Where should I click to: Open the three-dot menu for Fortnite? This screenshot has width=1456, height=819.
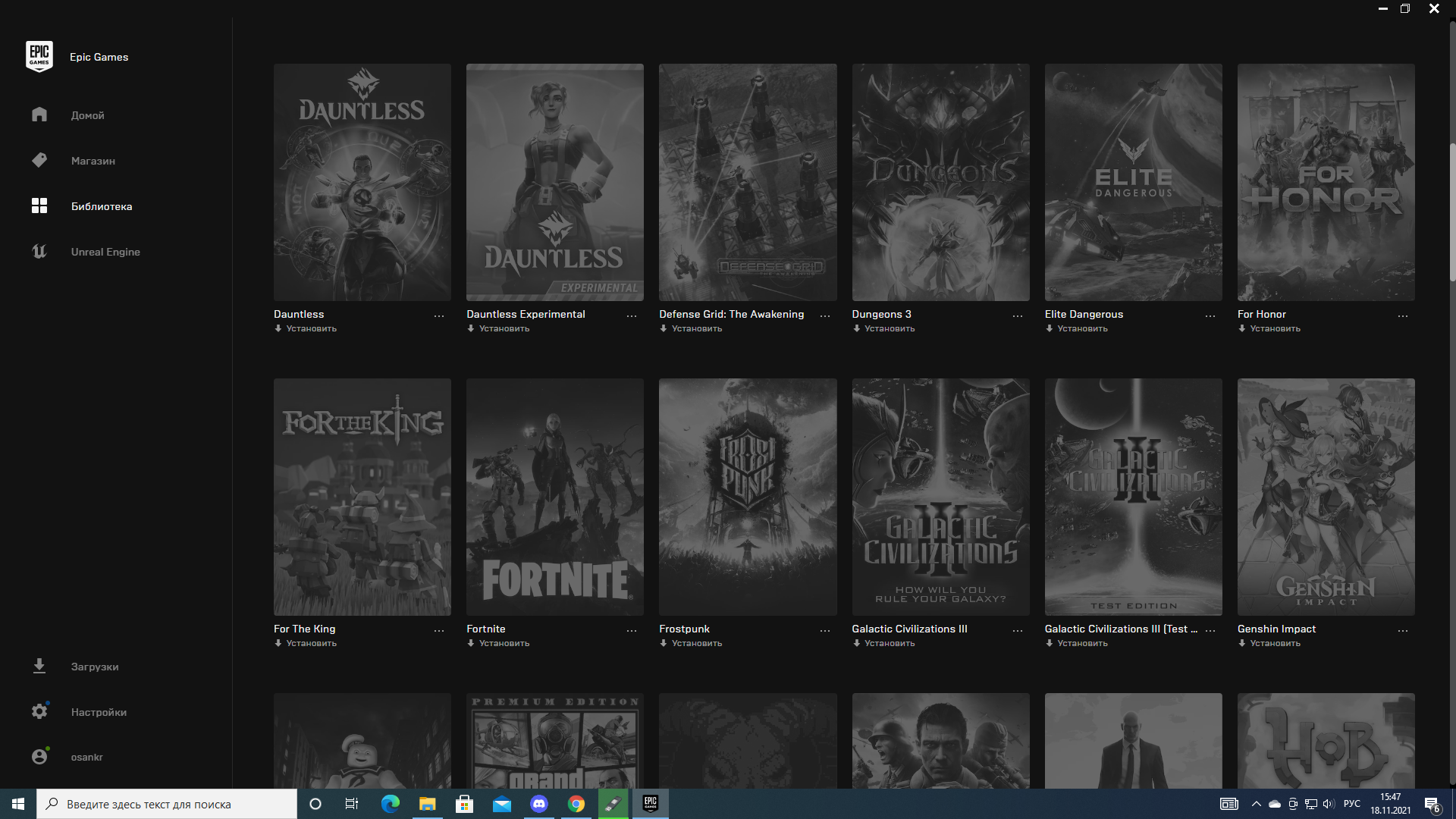click(632, 630)
